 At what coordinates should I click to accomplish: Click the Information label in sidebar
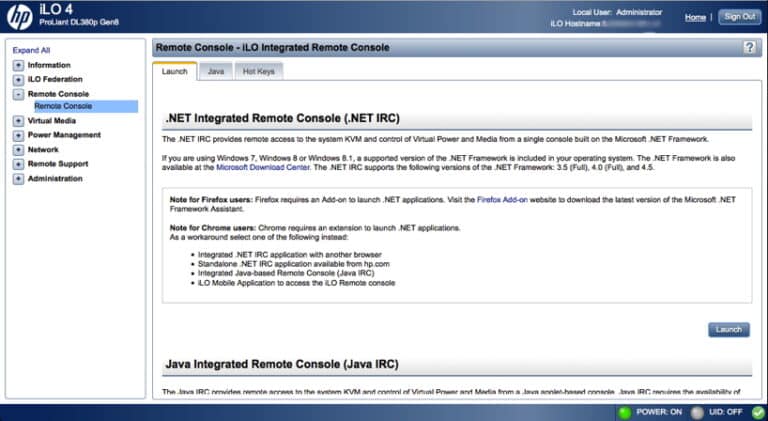(49, 65)
